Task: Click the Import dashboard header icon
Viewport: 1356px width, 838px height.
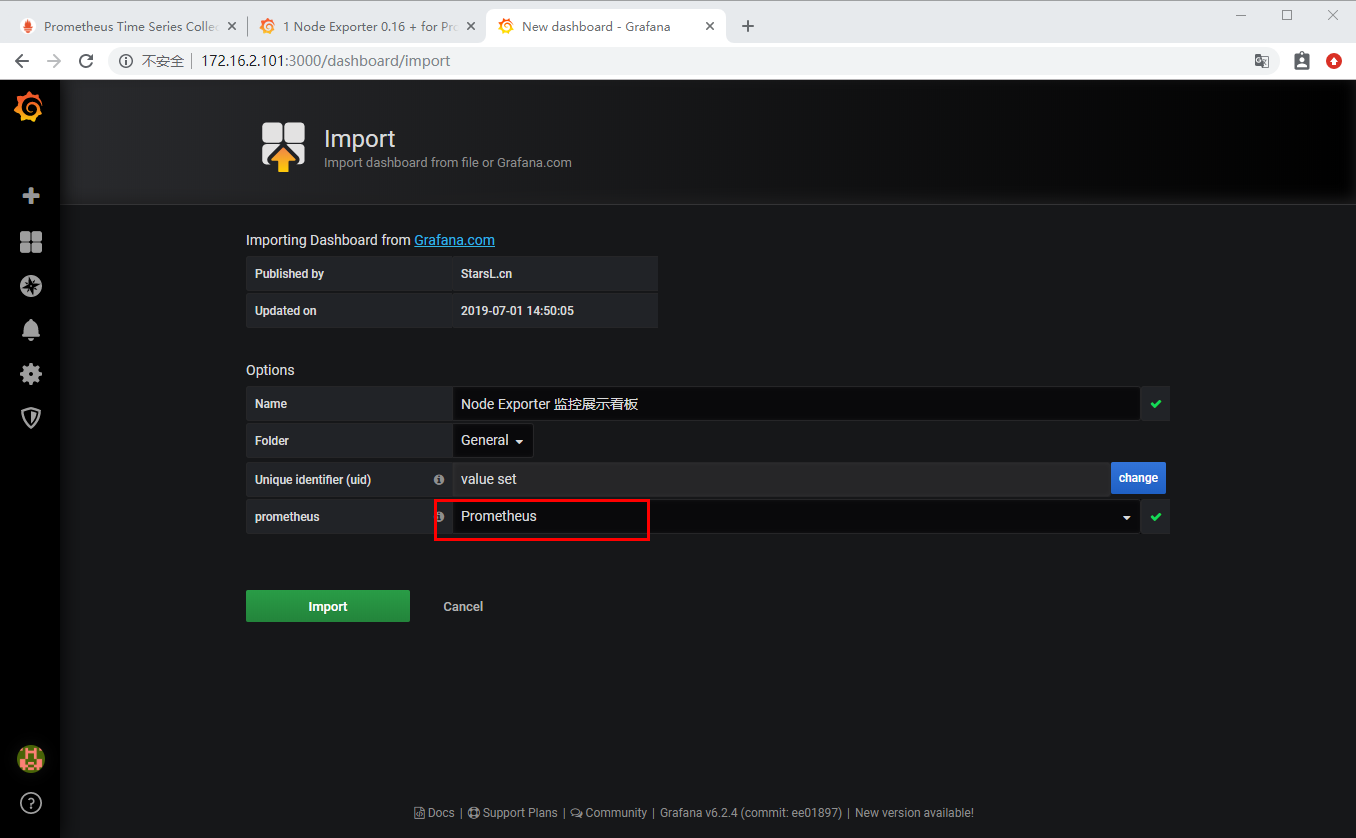Action: tap(283, 146)
